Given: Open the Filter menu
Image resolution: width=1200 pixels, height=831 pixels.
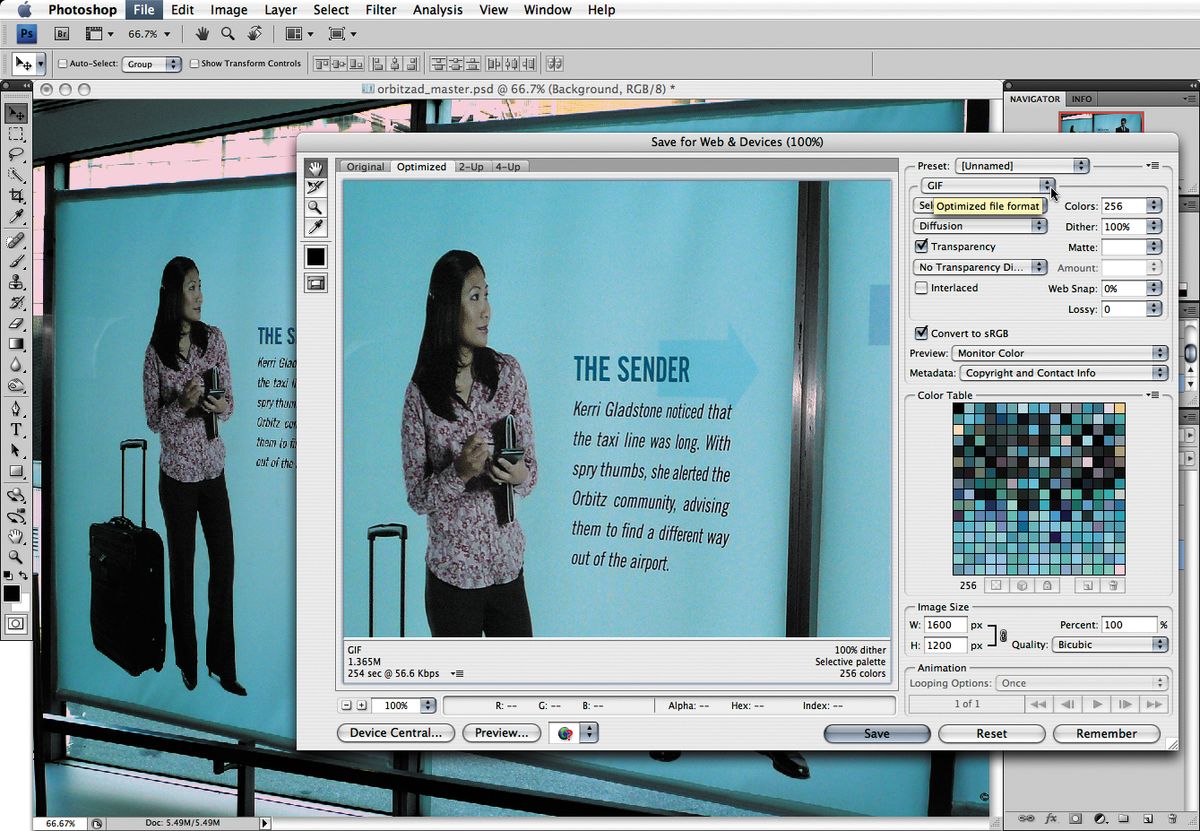Looking at the screenshot, I should pos(380,10).
